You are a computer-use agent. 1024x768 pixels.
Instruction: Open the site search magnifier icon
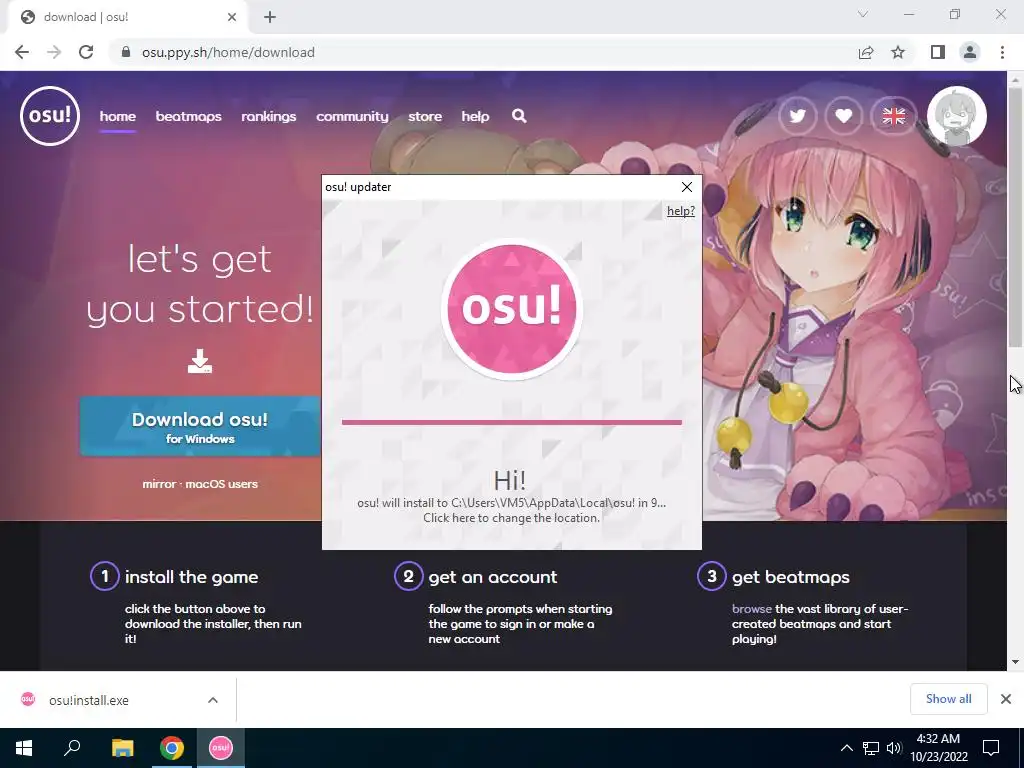[519, 116]
